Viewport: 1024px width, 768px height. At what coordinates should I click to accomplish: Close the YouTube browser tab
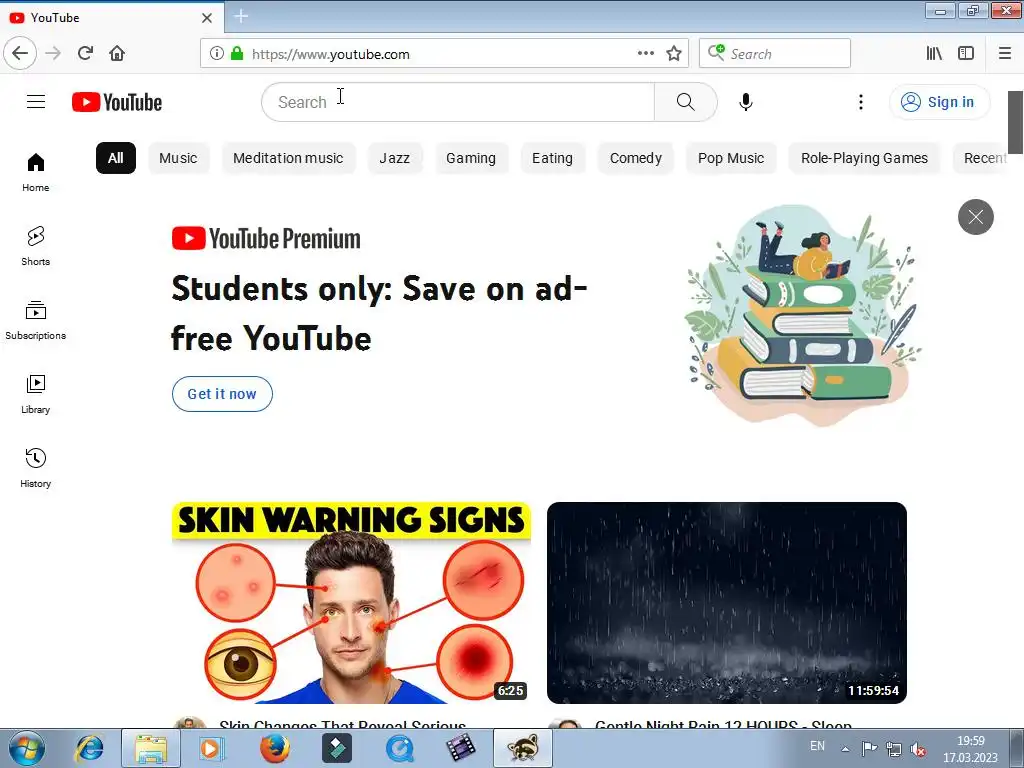point(206,18)
